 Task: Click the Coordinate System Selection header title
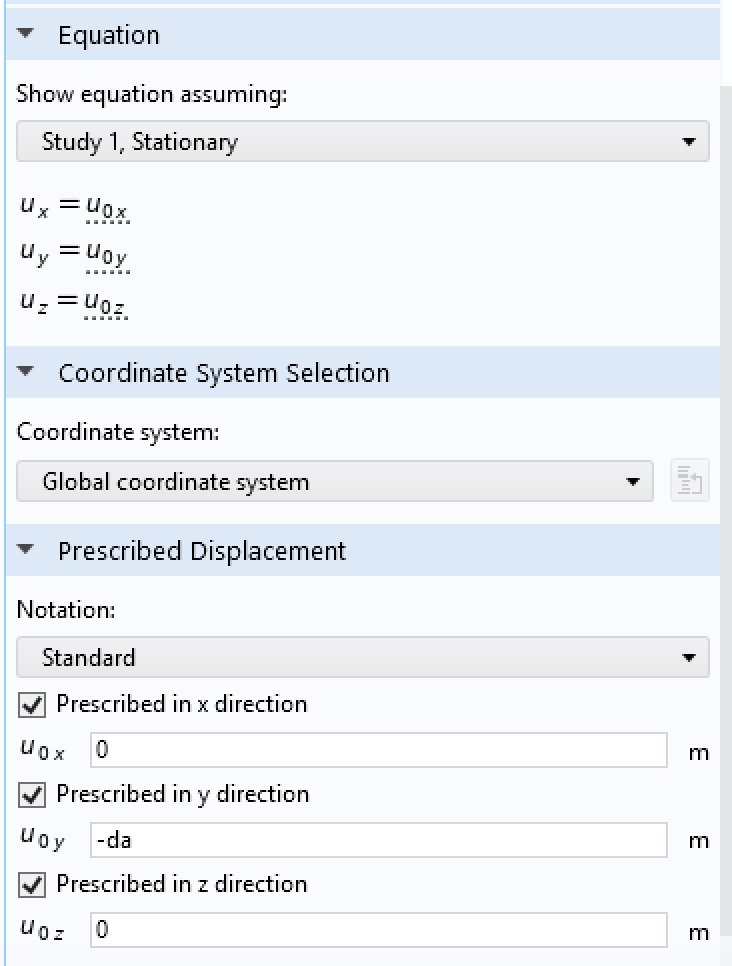[224, 373]
